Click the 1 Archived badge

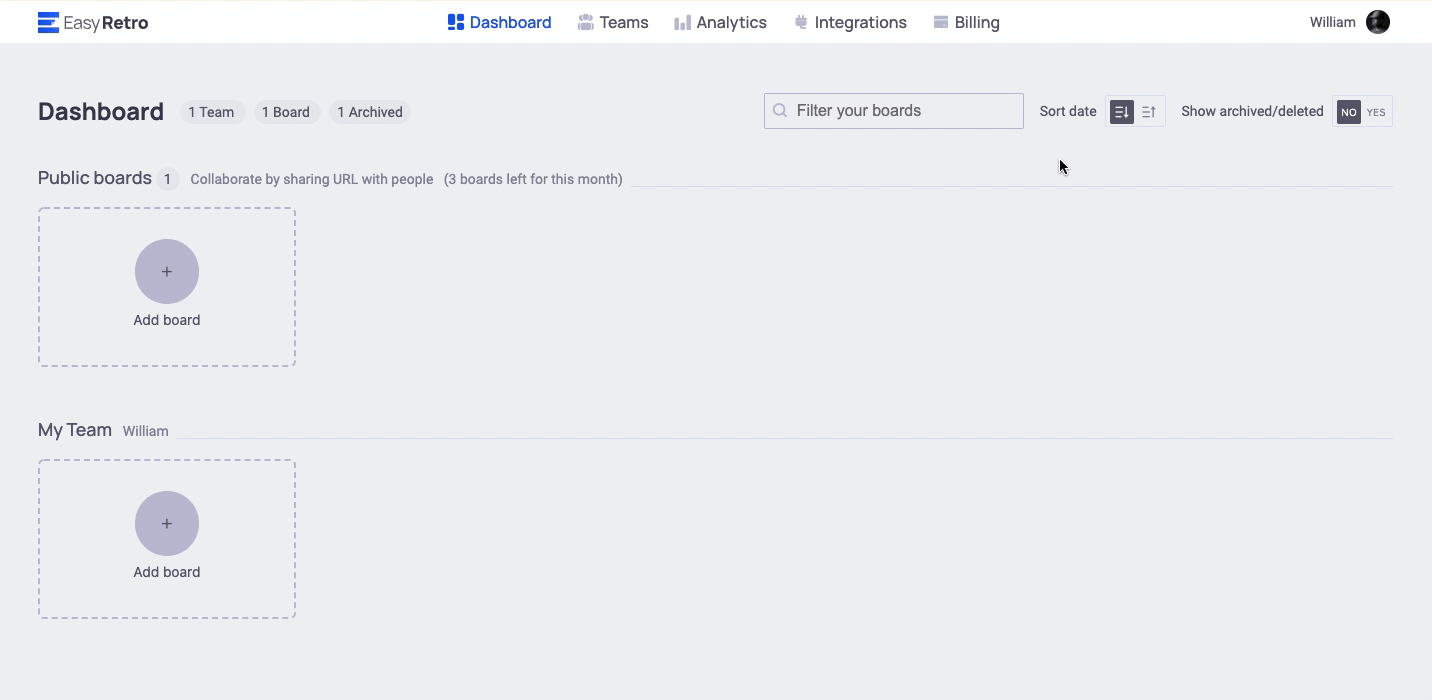pos(369,112)
